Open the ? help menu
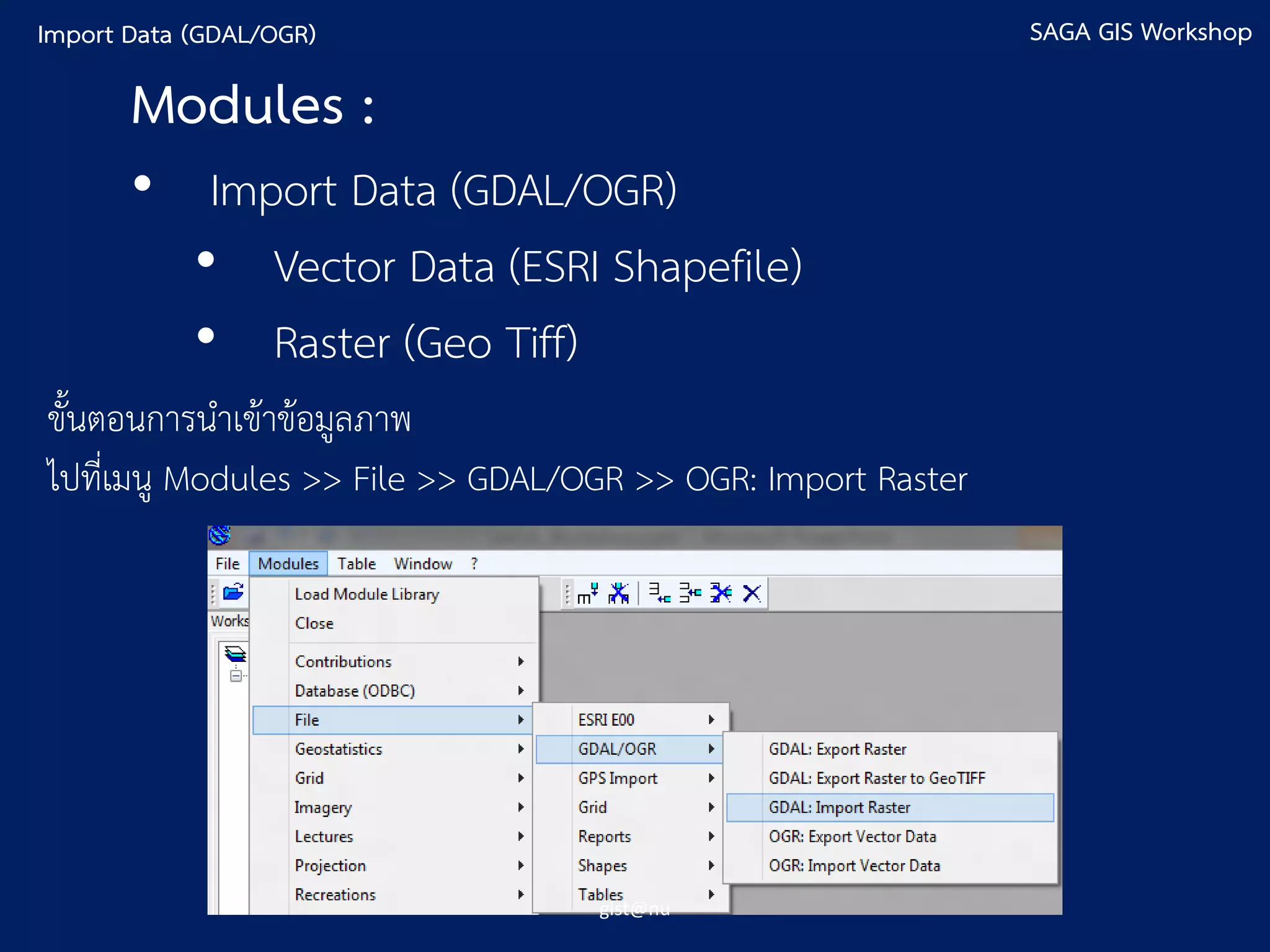The image size is (1270, 952). tap(474, 563)
